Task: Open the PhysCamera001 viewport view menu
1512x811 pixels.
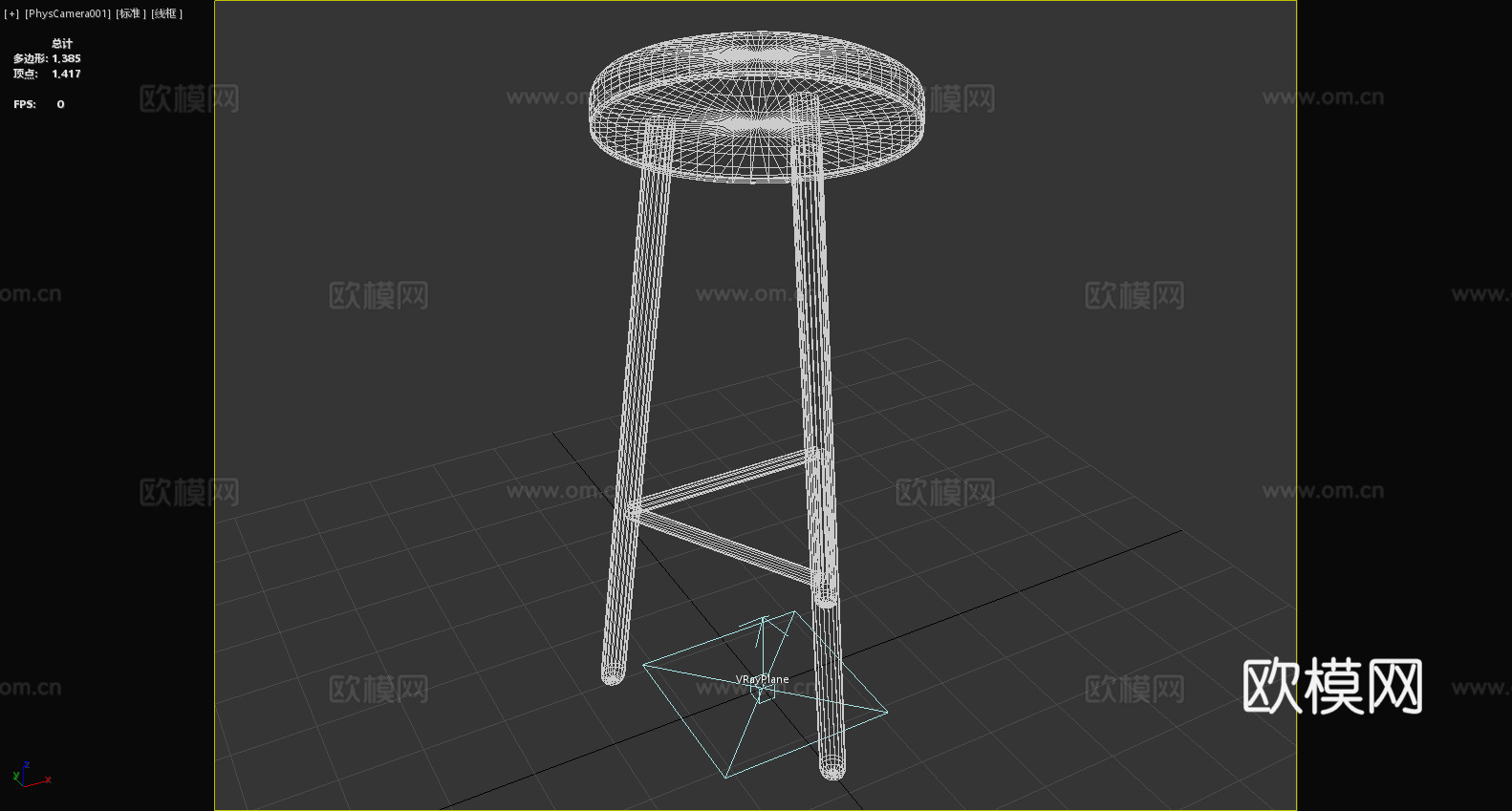Action: pyautogui.click(x=68, y=13)
